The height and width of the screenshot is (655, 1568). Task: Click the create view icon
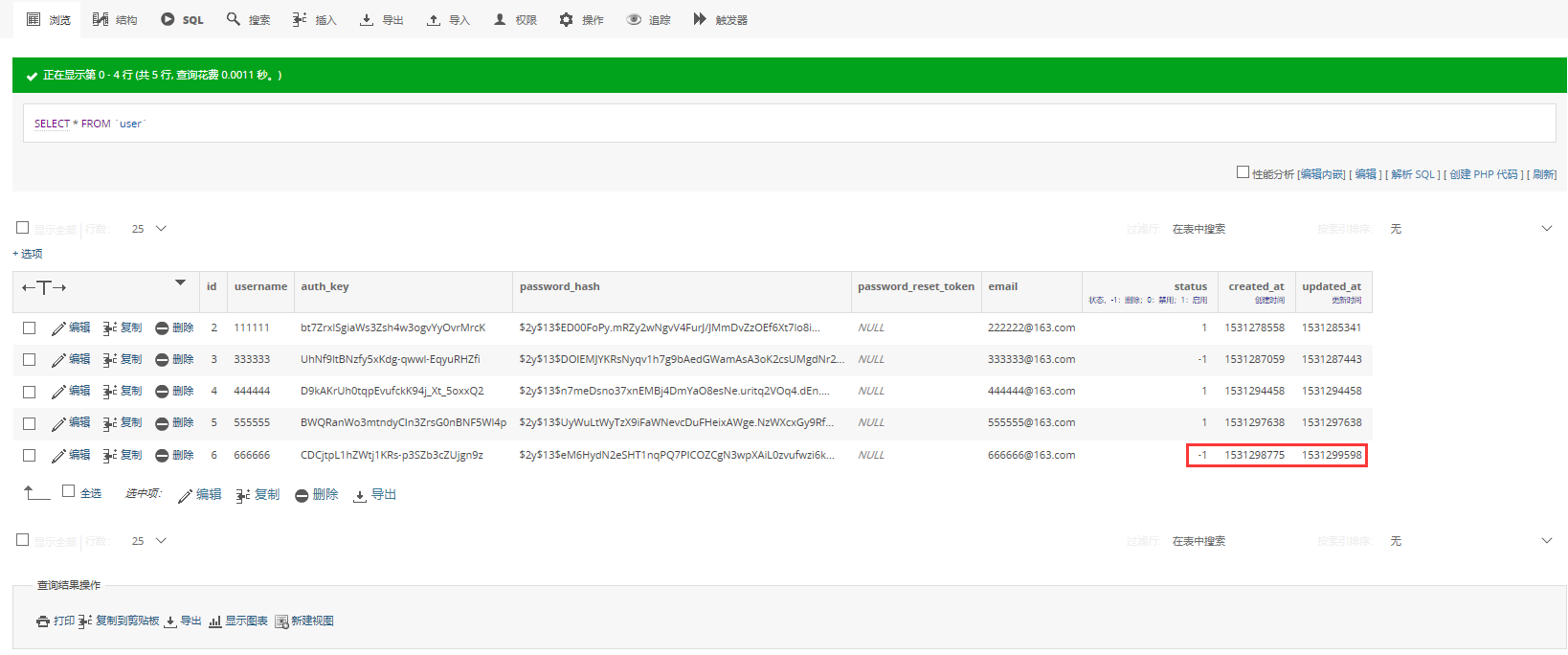click(281, 621)
